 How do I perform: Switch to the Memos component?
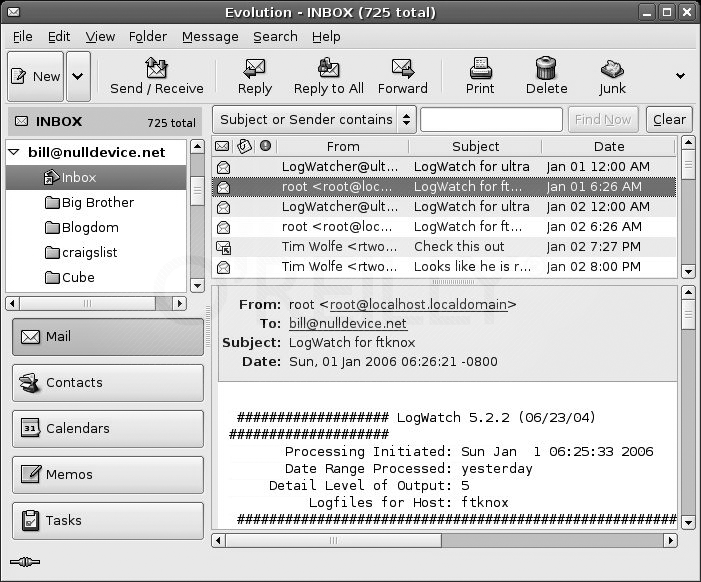pyautogui.click(x=108, y=475)
